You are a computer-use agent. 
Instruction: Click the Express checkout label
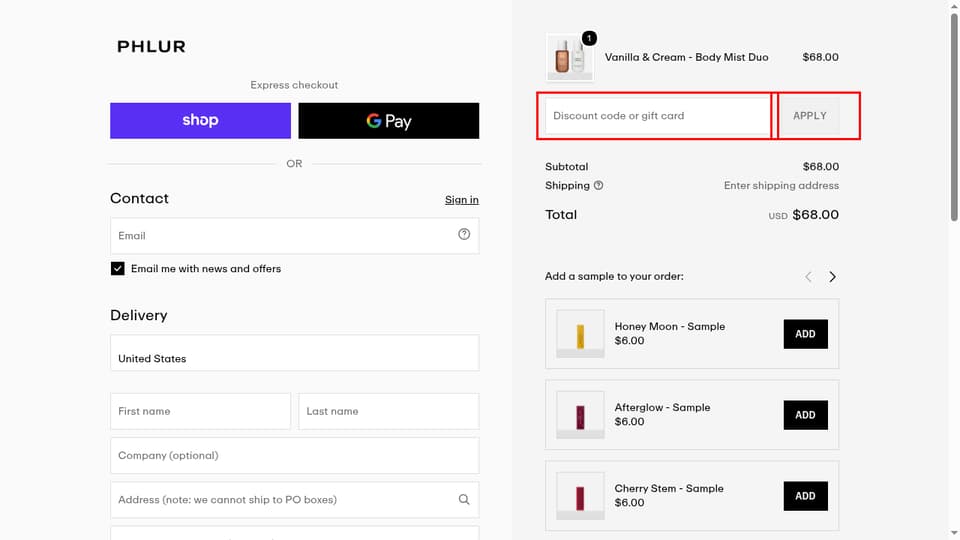pyautogui.click(x=294, y=85)
